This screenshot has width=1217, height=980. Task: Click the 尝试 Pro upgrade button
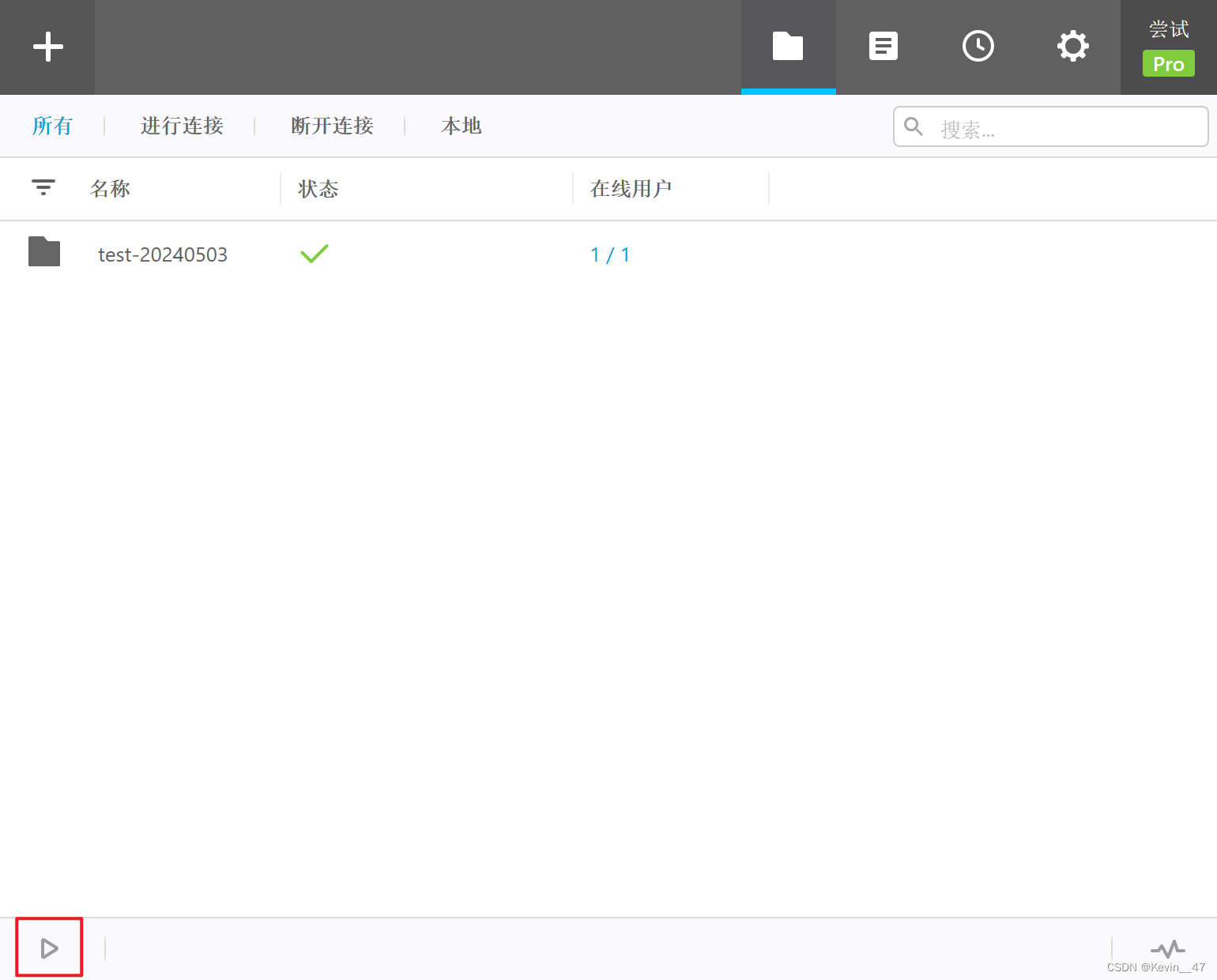pos(1168,49)
